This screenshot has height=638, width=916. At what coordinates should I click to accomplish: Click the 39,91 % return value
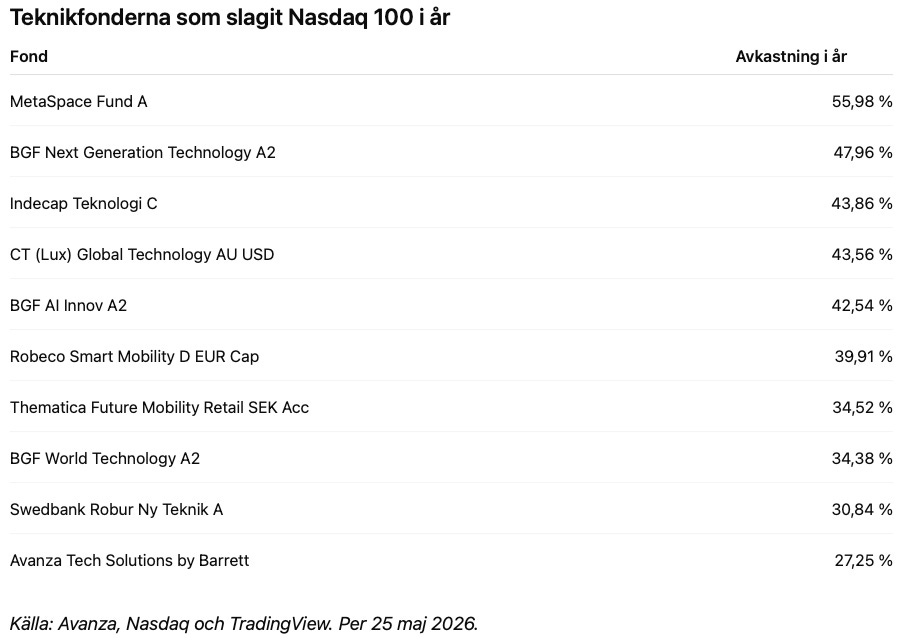point(863,356)
